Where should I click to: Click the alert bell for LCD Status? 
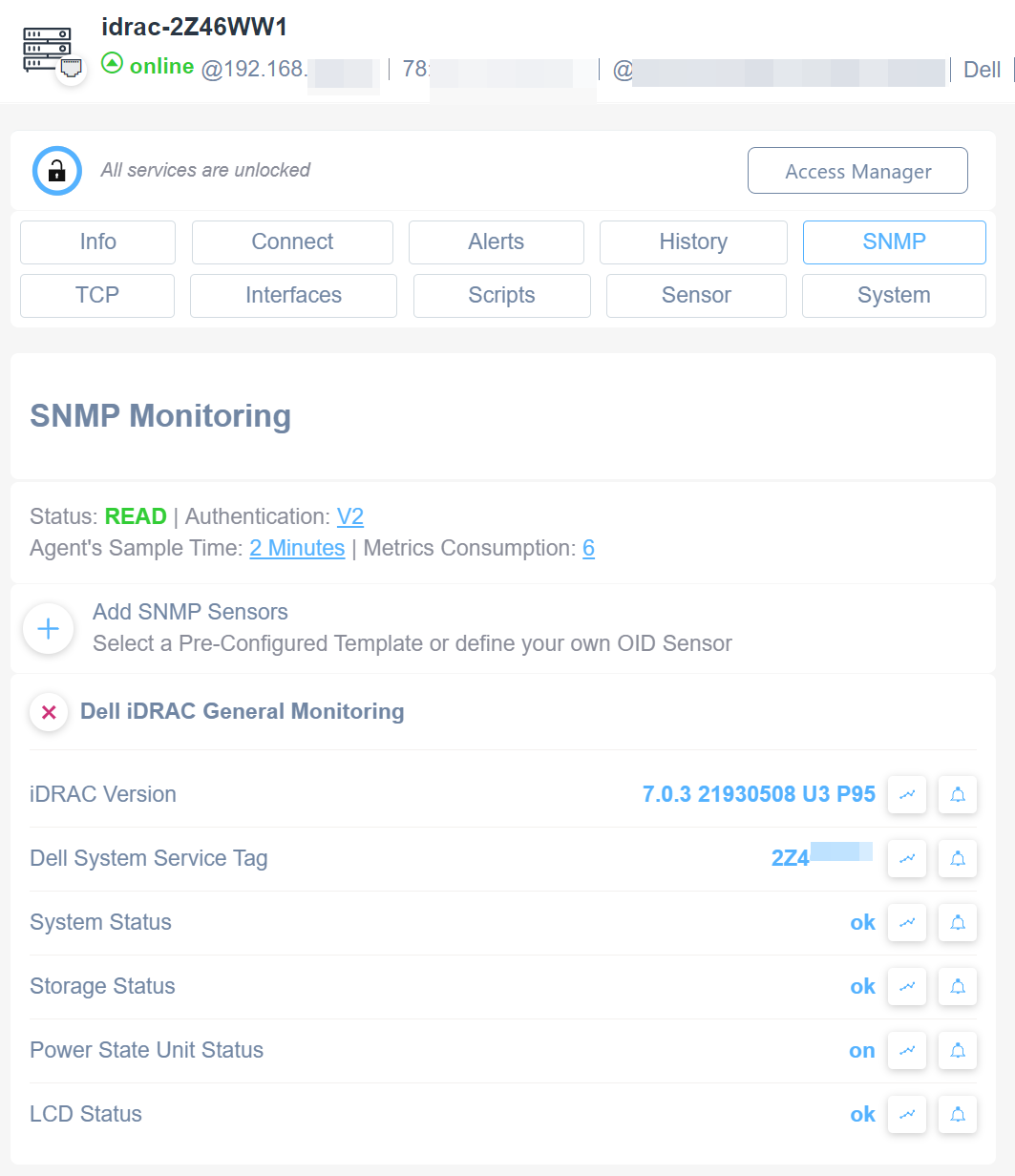(x=958, y=1114)
